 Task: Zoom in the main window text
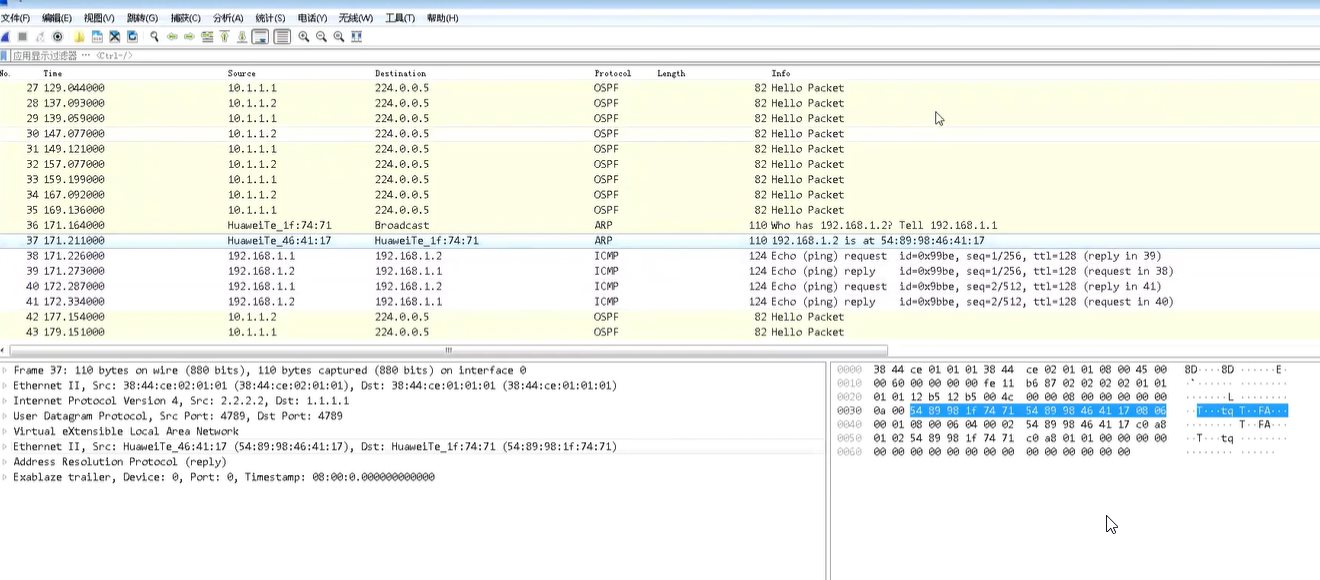(x=304, y=37)
